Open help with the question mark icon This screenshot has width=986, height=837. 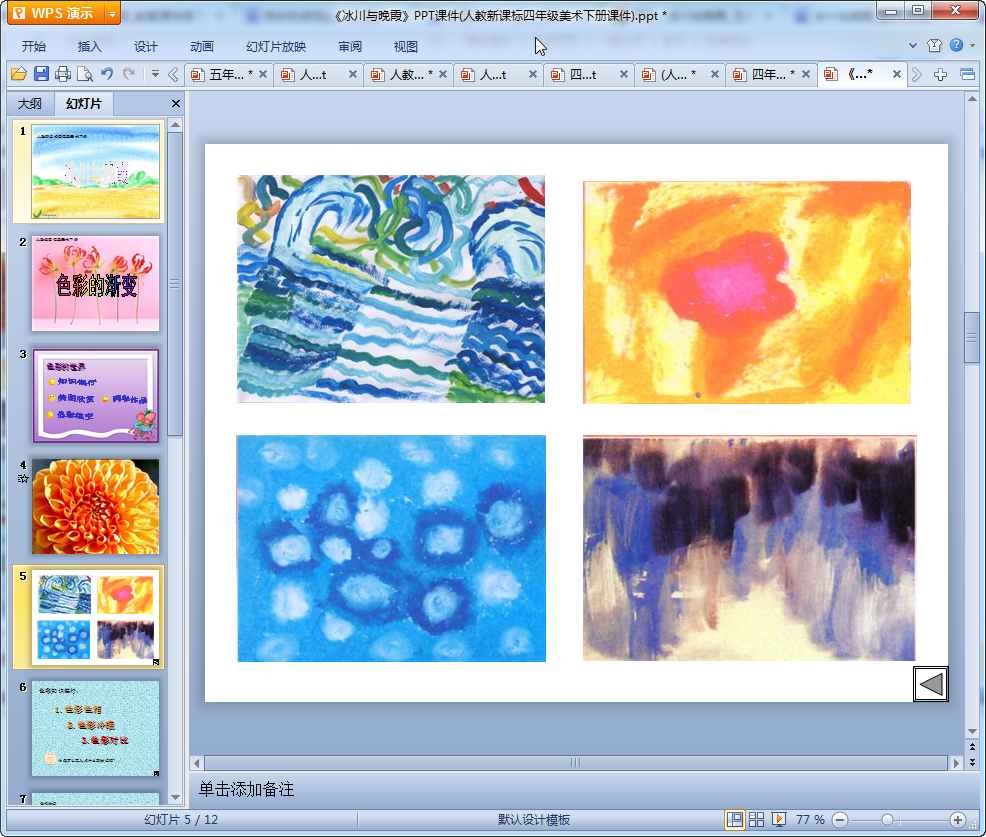[x=956, y=45]
